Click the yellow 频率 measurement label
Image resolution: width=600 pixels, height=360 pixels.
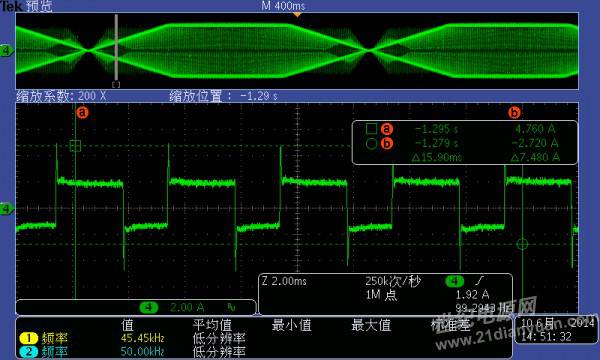55,338
